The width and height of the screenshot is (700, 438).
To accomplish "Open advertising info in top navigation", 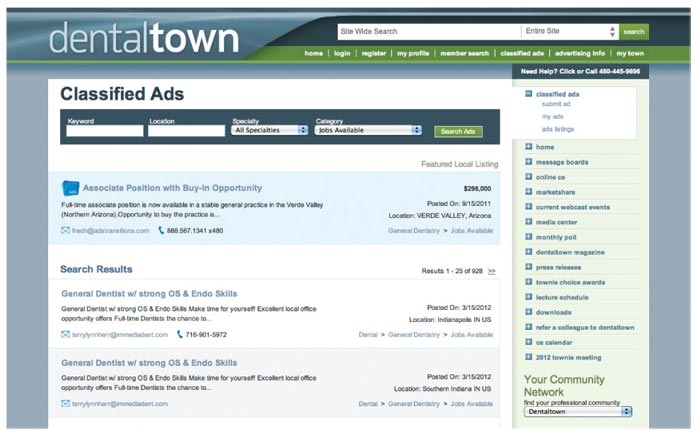I will click(580, 53).
